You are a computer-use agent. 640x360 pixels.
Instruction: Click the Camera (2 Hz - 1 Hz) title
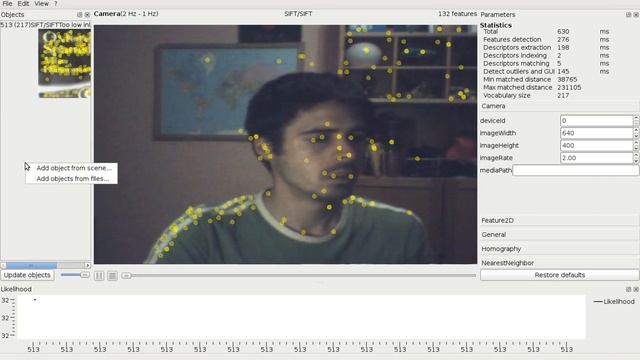coord(126,14)
